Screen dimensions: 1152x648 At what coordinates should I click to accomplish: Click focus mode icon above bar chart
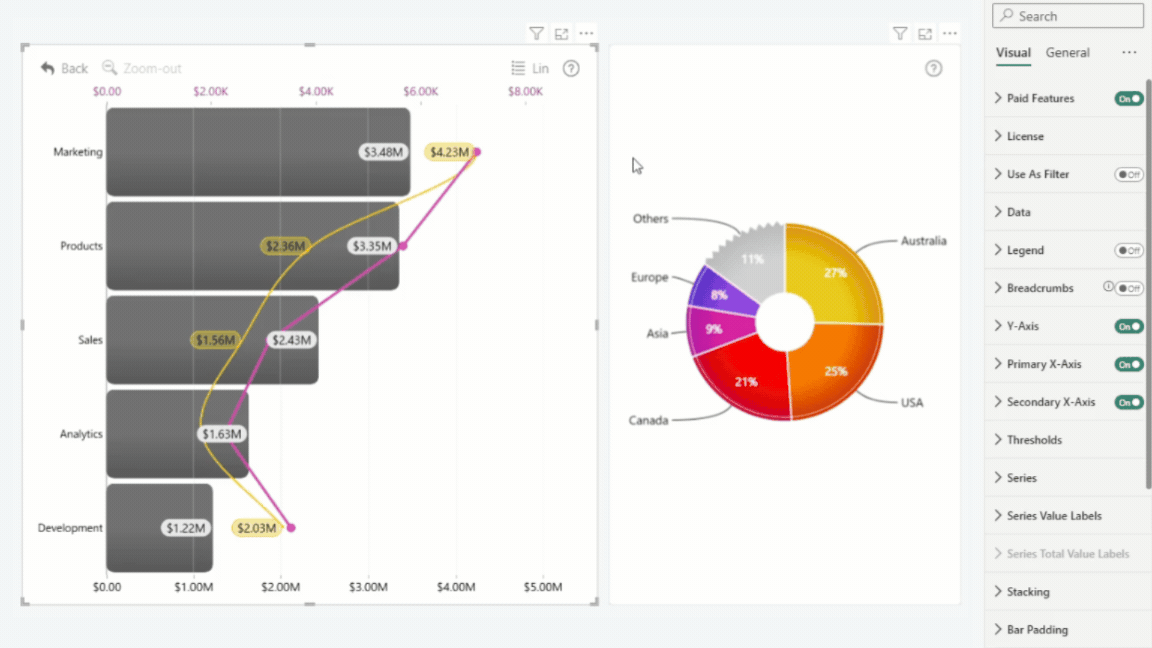click(561, 34)
